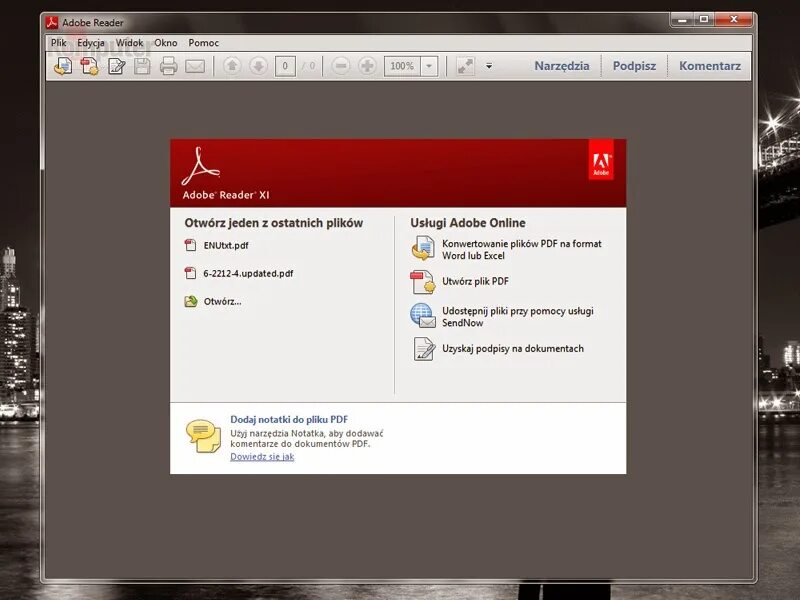Screen dimensions: 800x600
Task: Click the save file floppy icon
Action: click(x=142, y=66)
